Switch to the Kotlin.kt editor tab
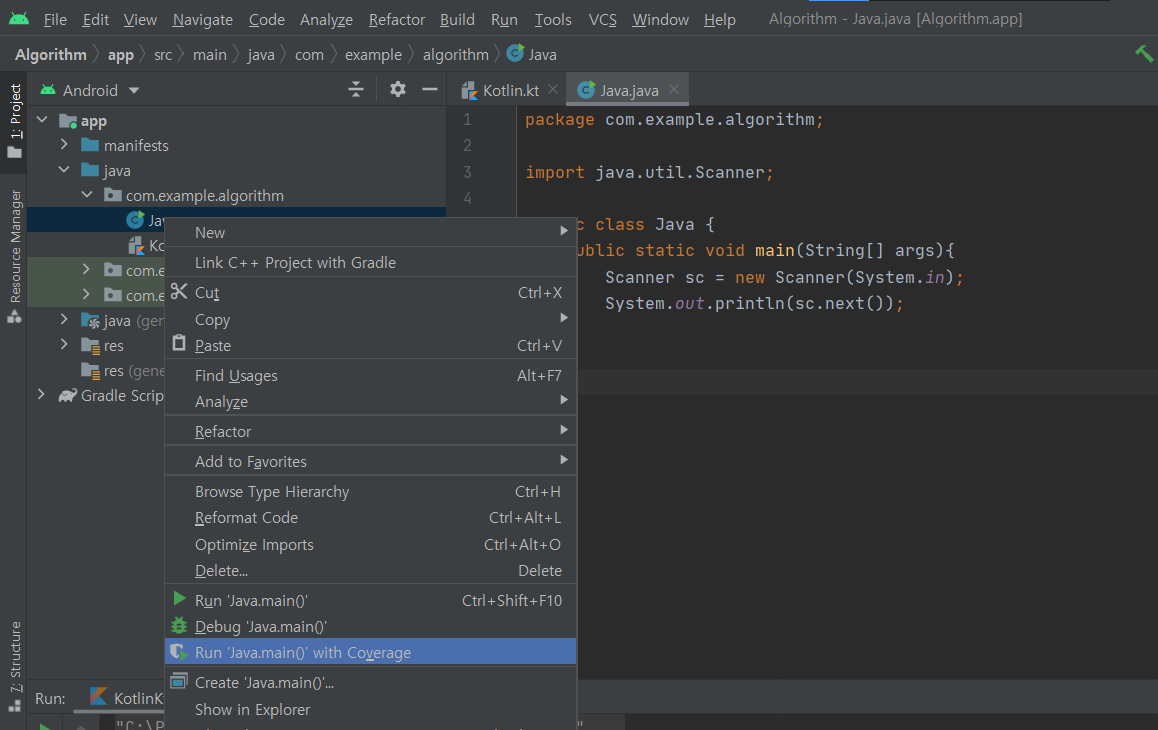This screenshot has height=730, width=1158. [x=510, y=90]
